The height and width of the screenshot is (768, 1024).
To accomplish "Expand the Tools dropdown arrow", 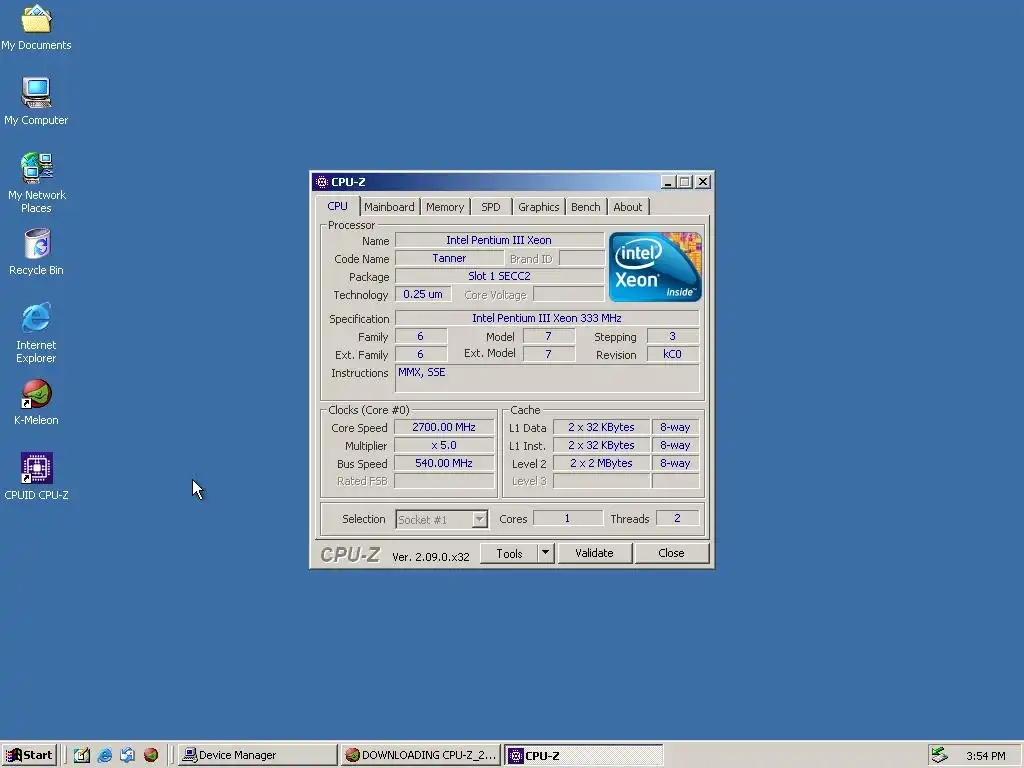I will 545,553.
